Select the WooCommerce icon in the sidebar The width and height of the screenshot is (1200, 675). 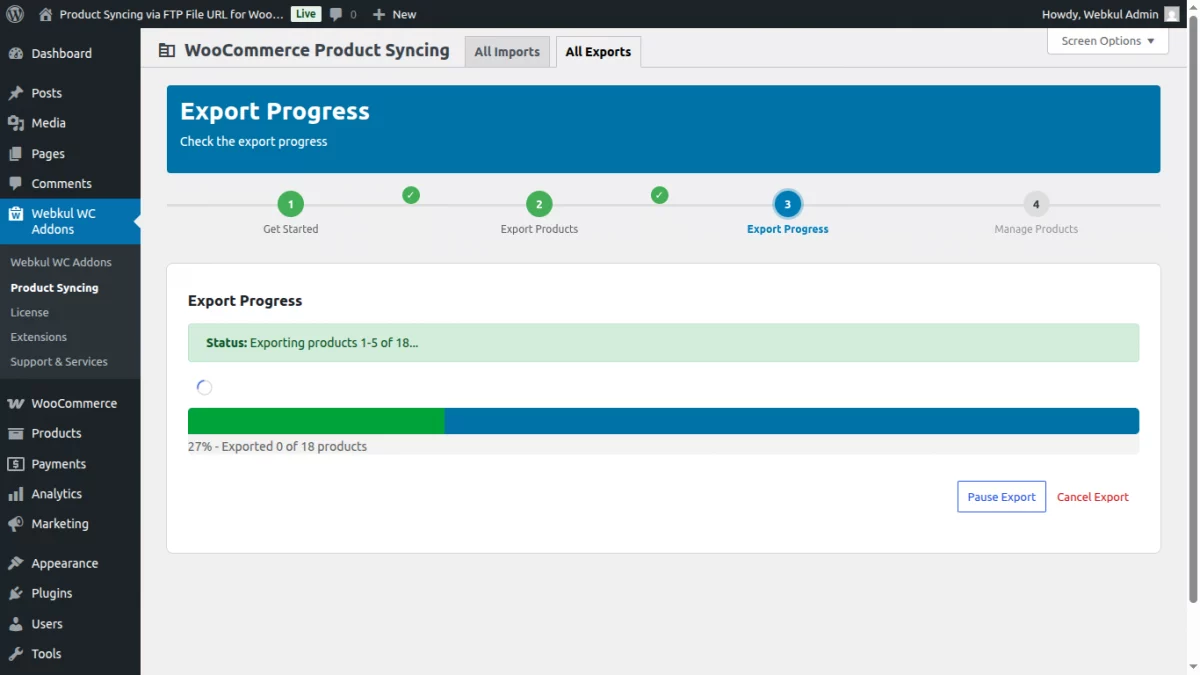click(x=14, y=403)
